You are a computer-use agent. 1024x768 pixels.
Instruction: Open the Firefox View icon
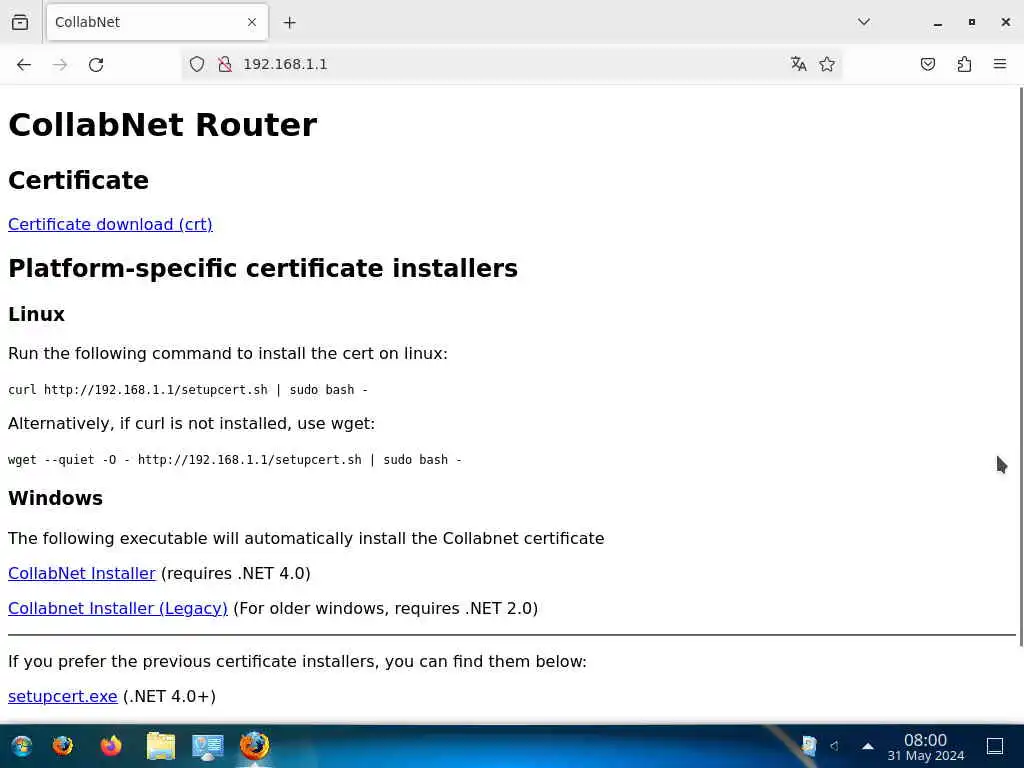pos(20,22)
